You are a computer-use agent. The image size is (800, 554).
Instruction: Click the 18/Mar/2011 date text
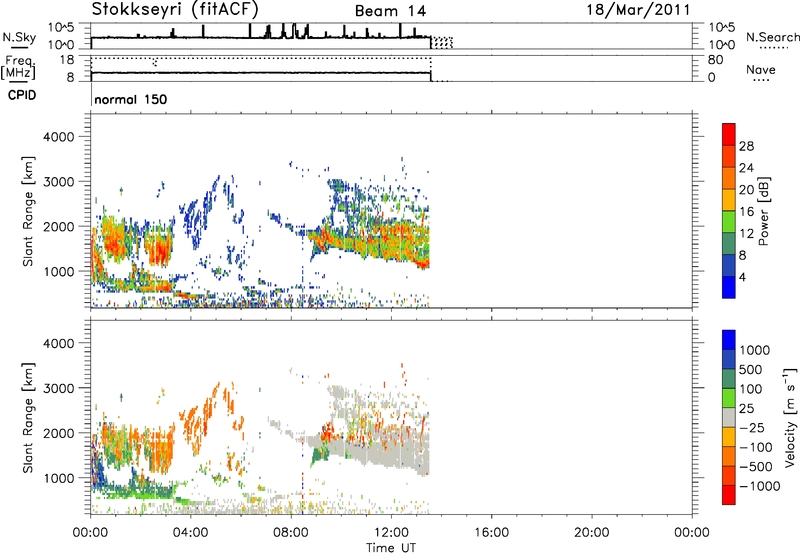pos(638,10)
